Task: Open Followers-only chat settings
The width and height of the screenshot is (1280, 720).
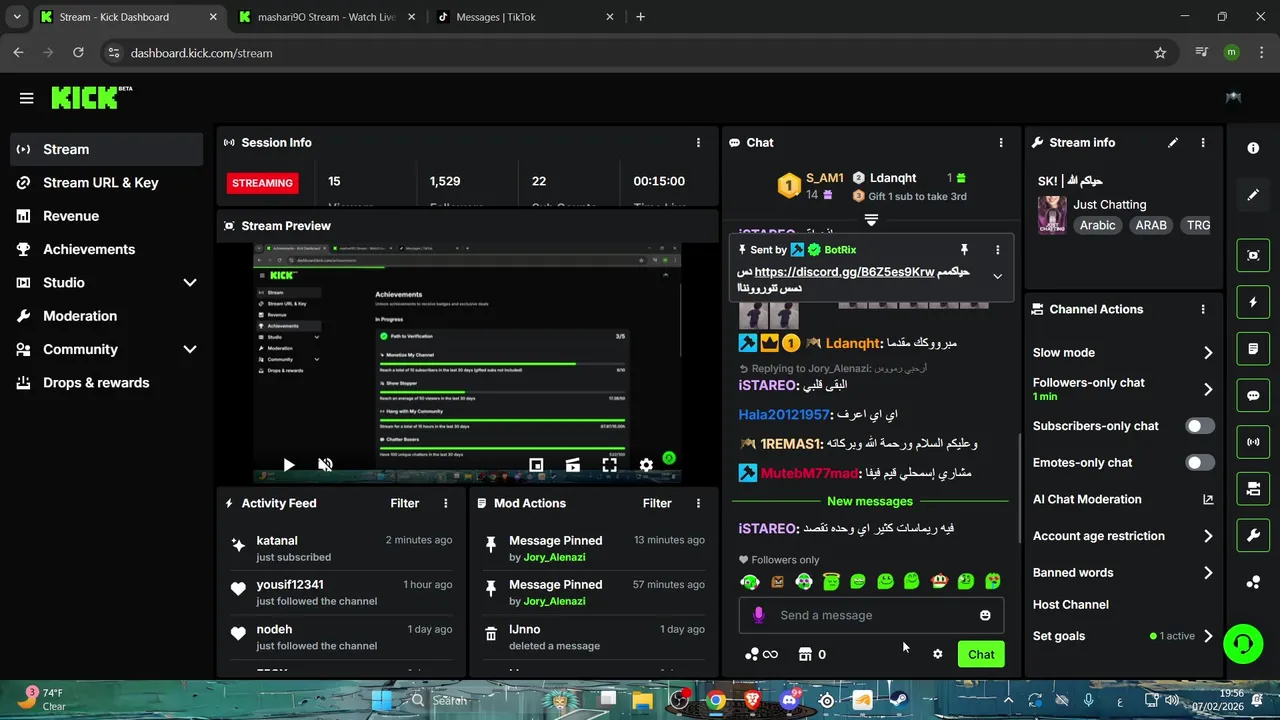Action: click(1123, 389)
